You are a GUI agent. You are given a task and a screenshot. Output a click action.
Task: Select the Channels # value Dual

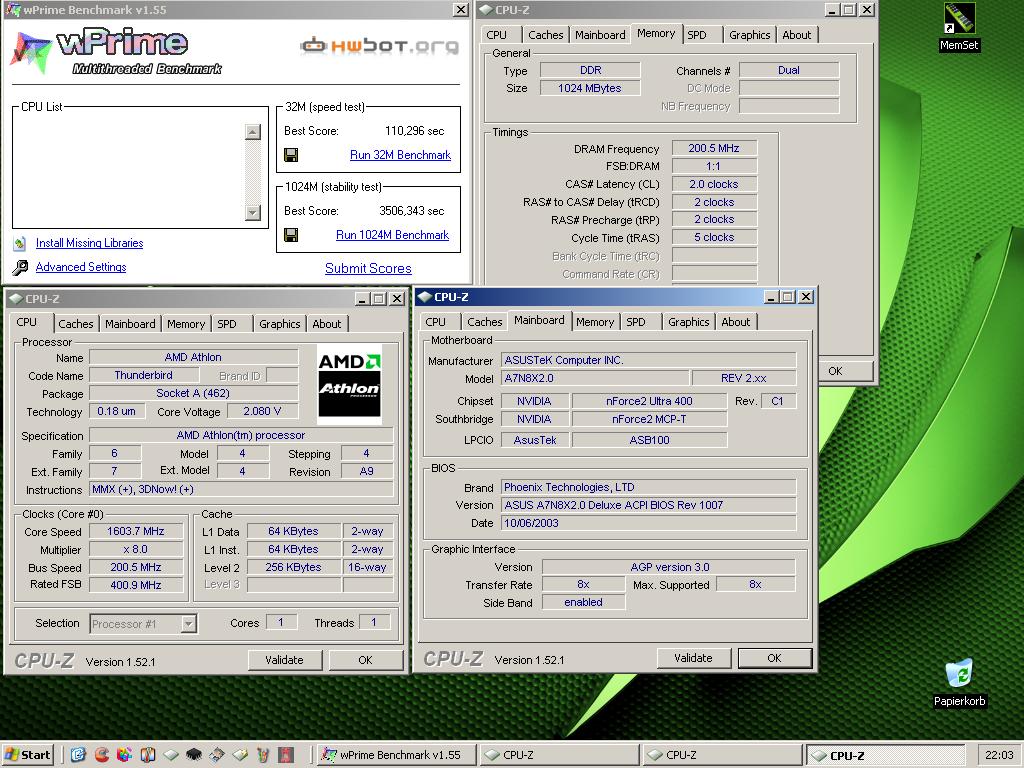click(x=789, y=71)
